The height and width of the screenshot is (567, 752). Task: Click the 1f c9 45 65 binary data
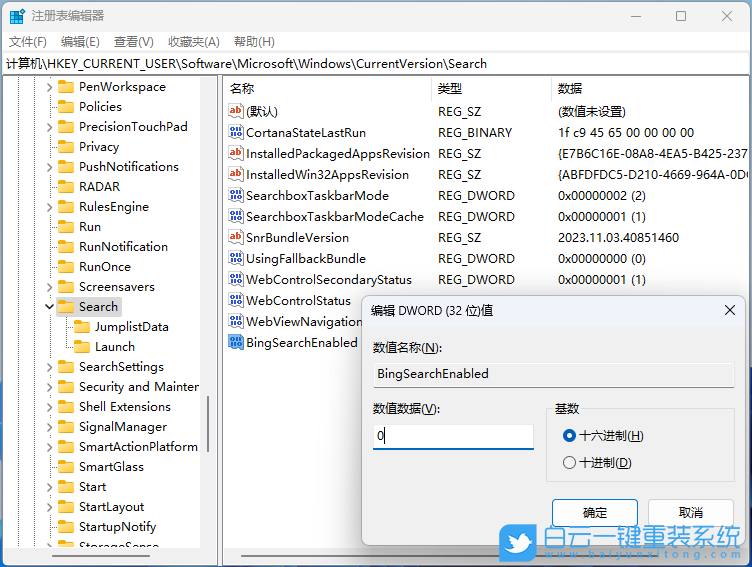coord(626,132)
